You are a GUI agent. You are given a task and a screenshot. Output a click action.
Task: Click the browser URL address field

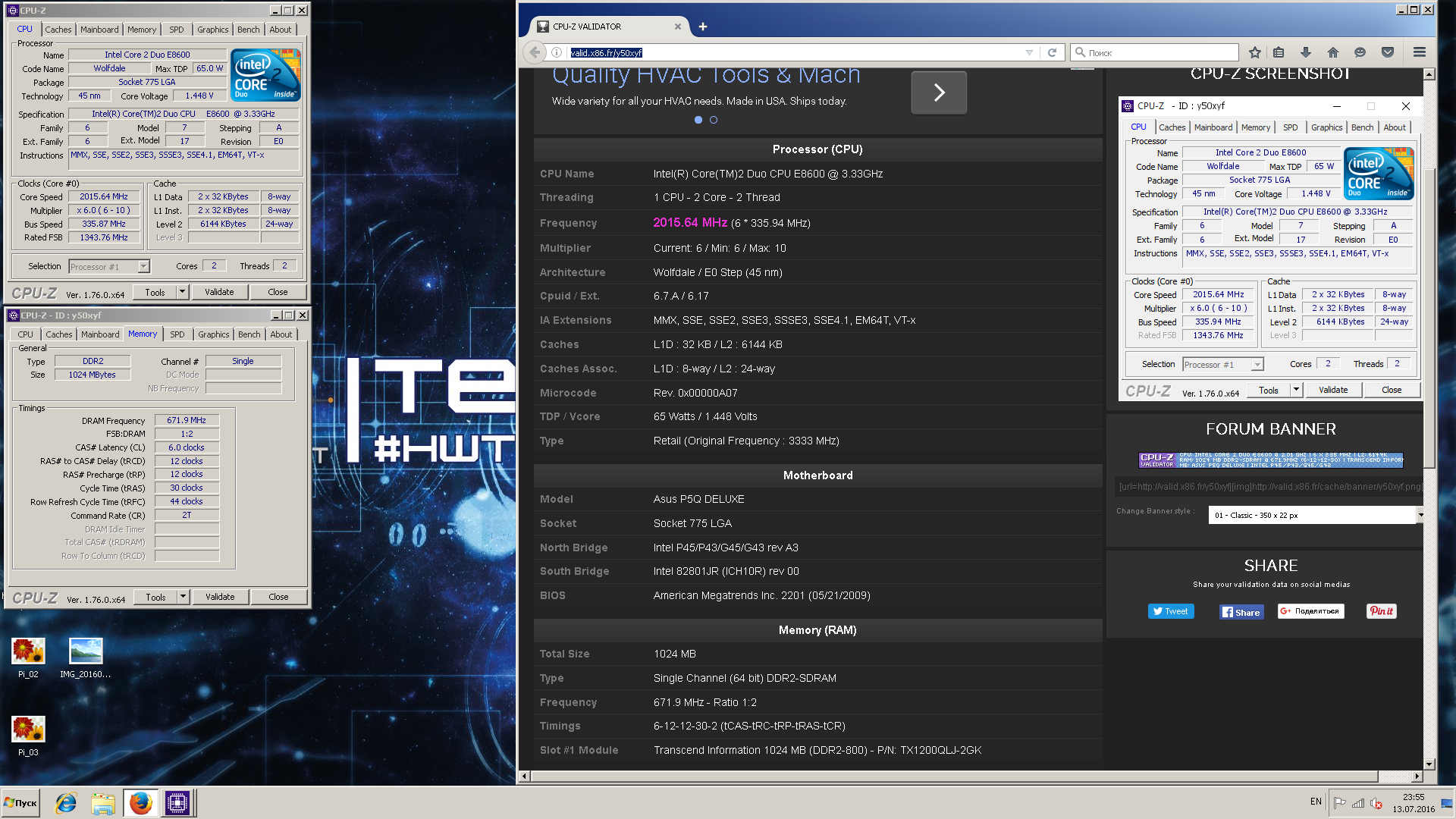click(792, 52)
